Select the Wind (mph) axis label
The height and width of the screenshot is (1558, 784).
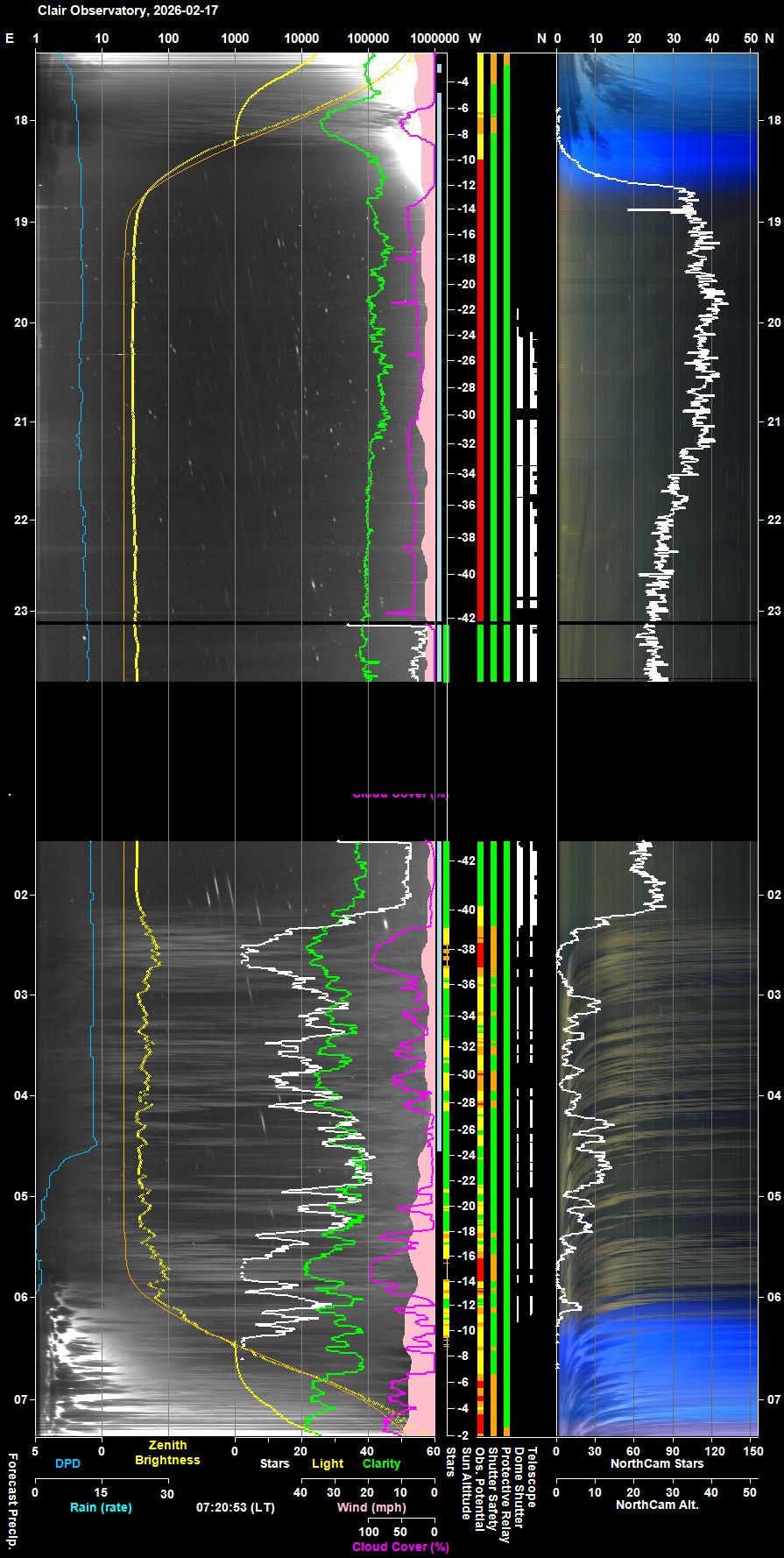click(x=370, y=1507)
